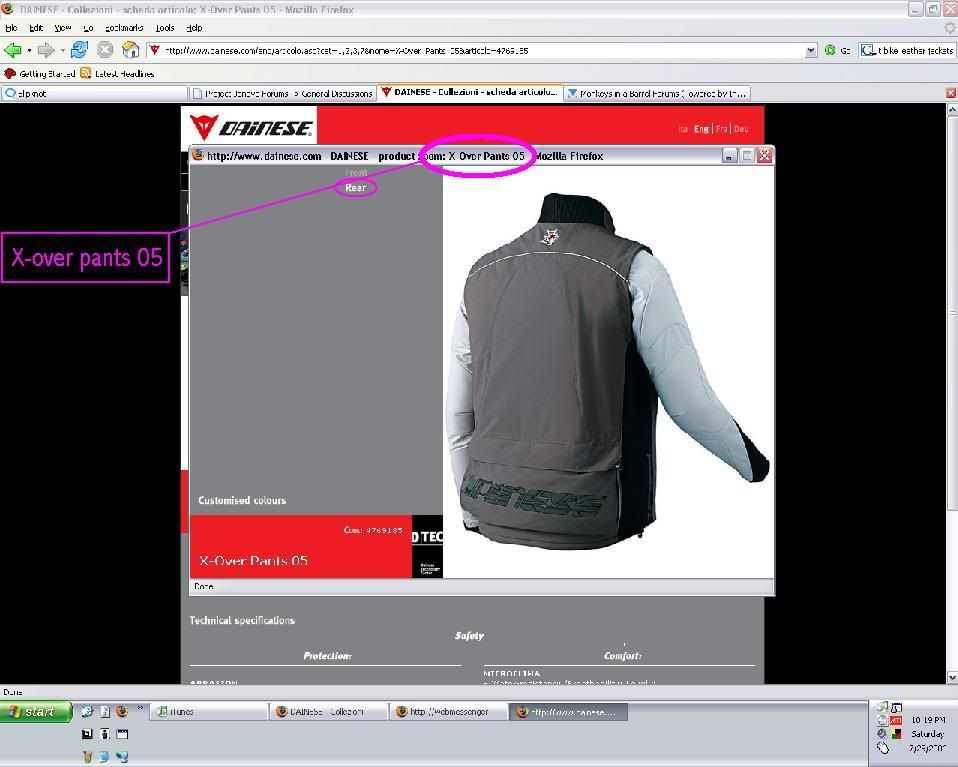Screen dimensions: 958x767
Task: Switch to dainese.com popup taskbar button
Action: pyautogui.click(x=568, y=712)
